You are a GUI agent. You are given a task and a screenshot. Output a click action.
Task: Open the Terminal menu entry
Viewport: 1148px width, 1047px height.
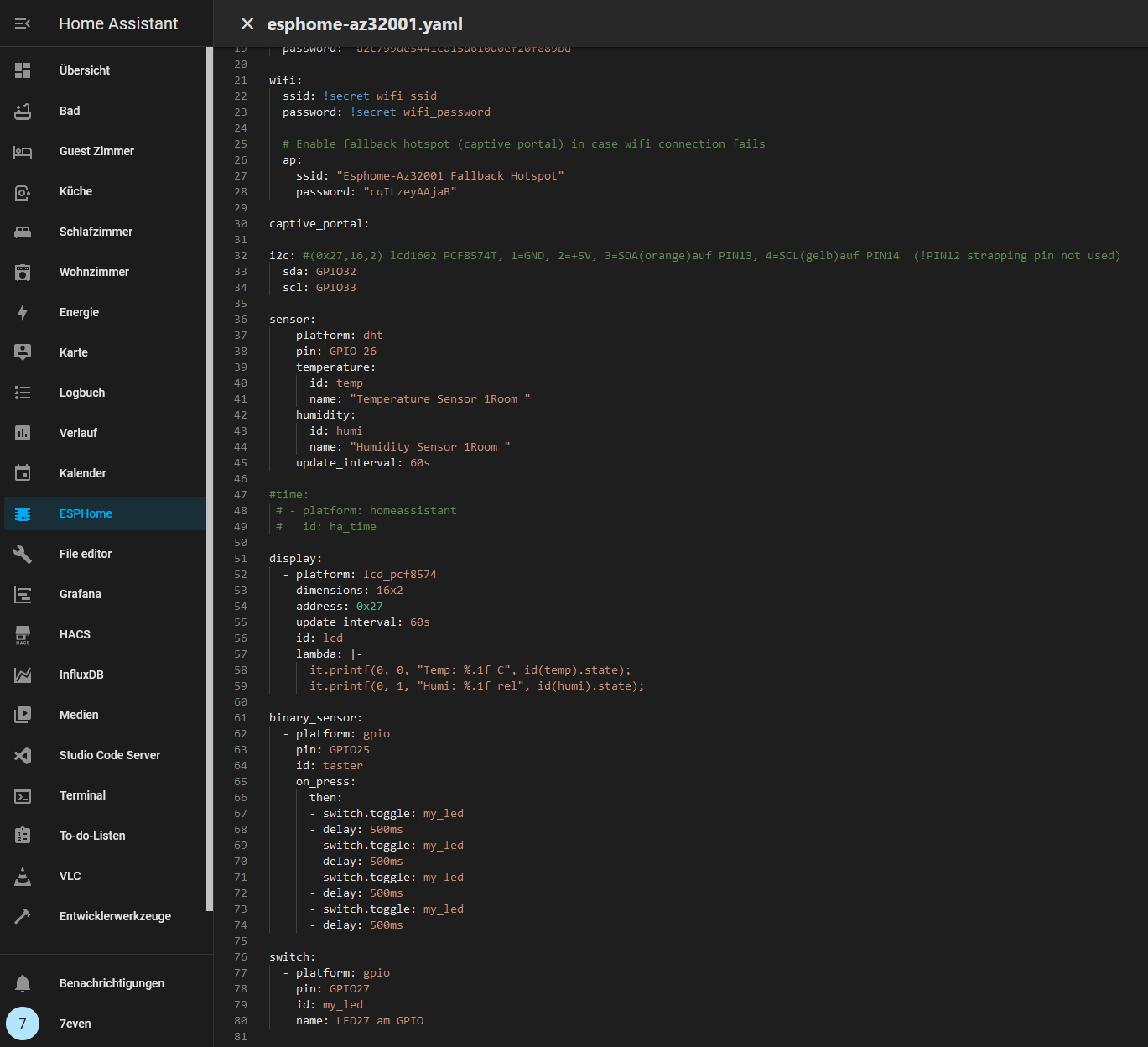click(105, 795)
